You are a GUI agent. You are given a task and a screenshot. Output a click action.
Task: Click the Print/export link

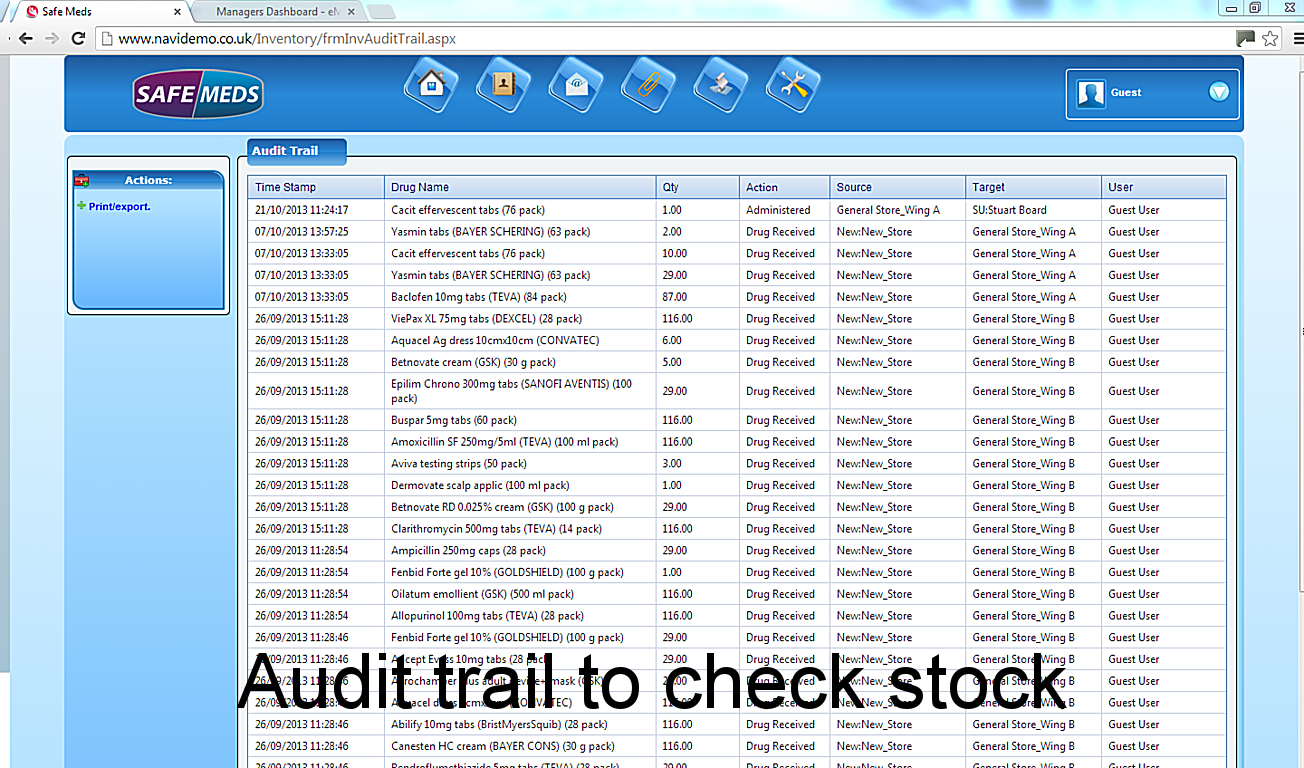click(x=119, y=207)
